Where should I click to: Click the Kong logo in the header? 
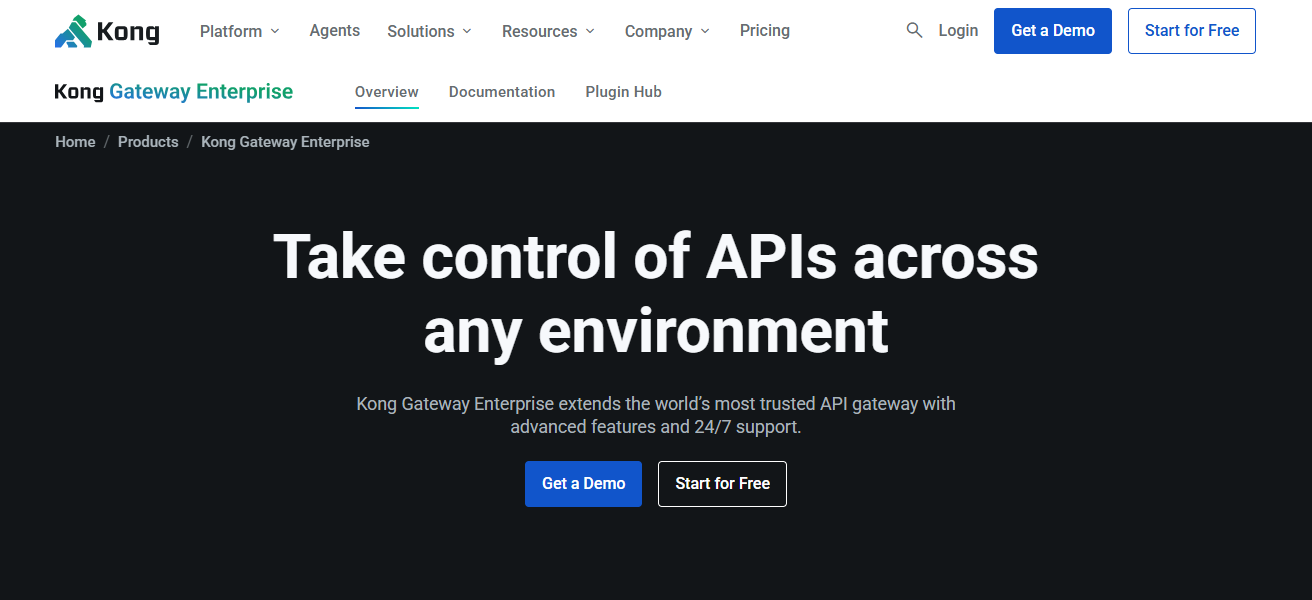click(x=106, y=30)
